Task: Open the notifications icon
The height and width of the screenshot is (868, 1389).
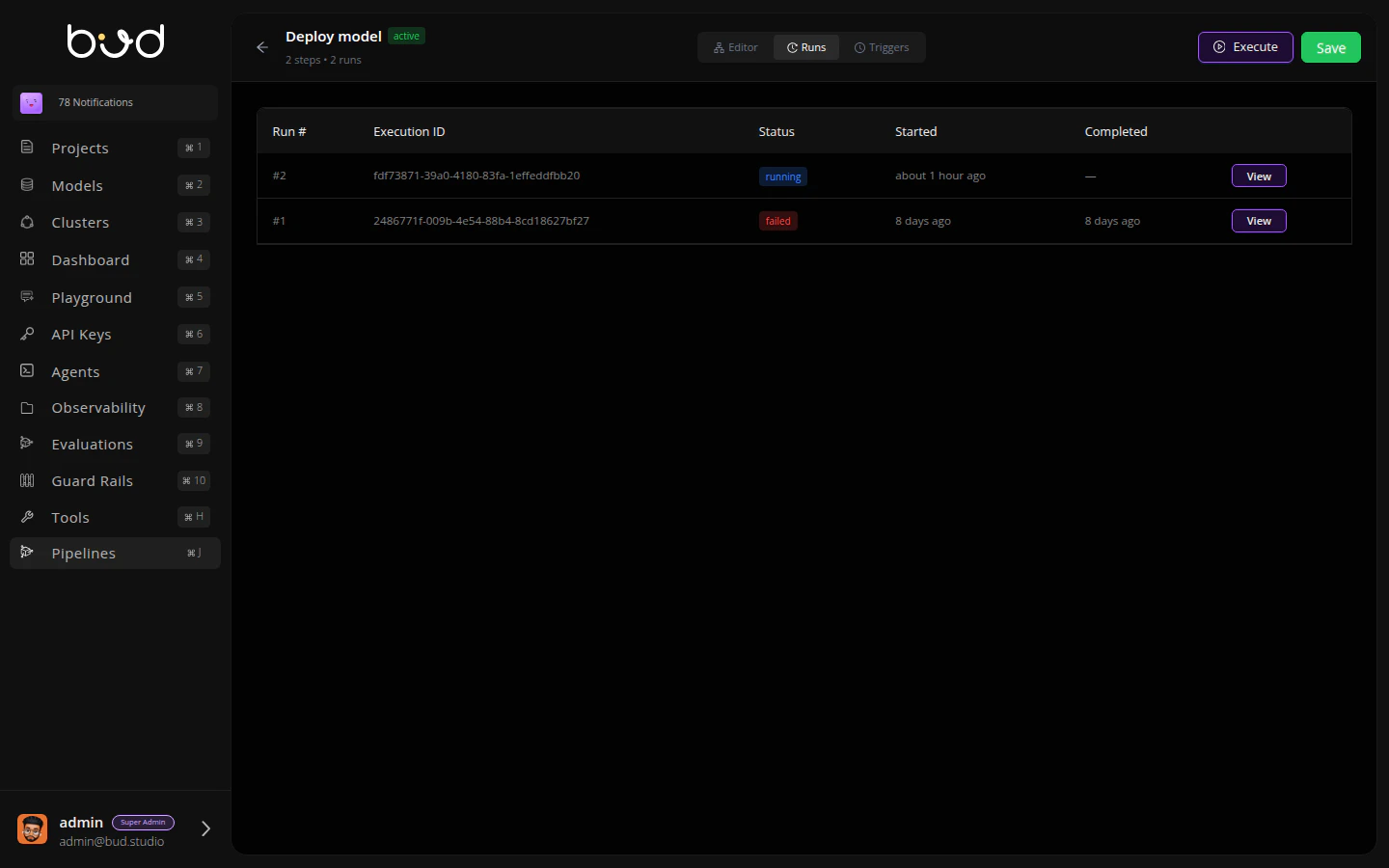Action: (x=31, y=102)
